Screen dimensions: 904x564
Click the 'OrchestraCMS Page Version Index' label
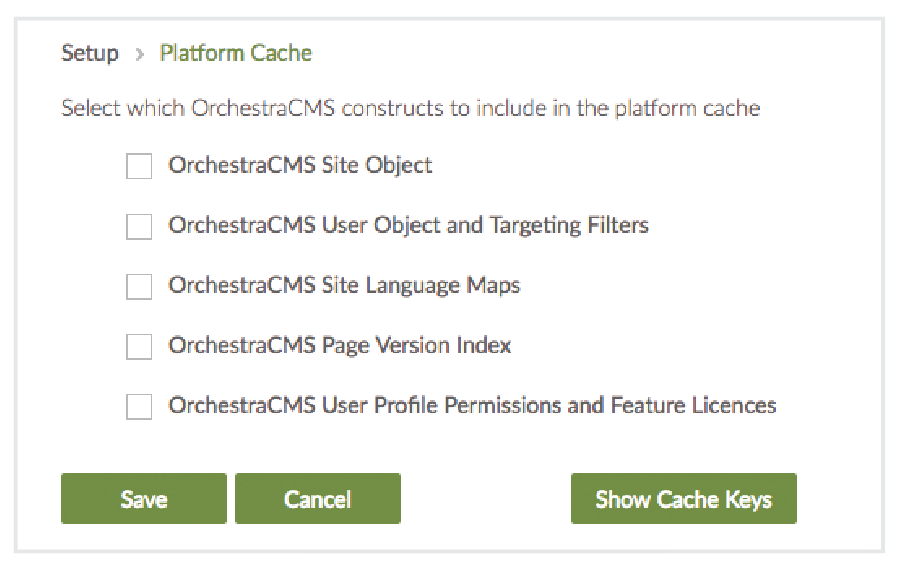340,346
